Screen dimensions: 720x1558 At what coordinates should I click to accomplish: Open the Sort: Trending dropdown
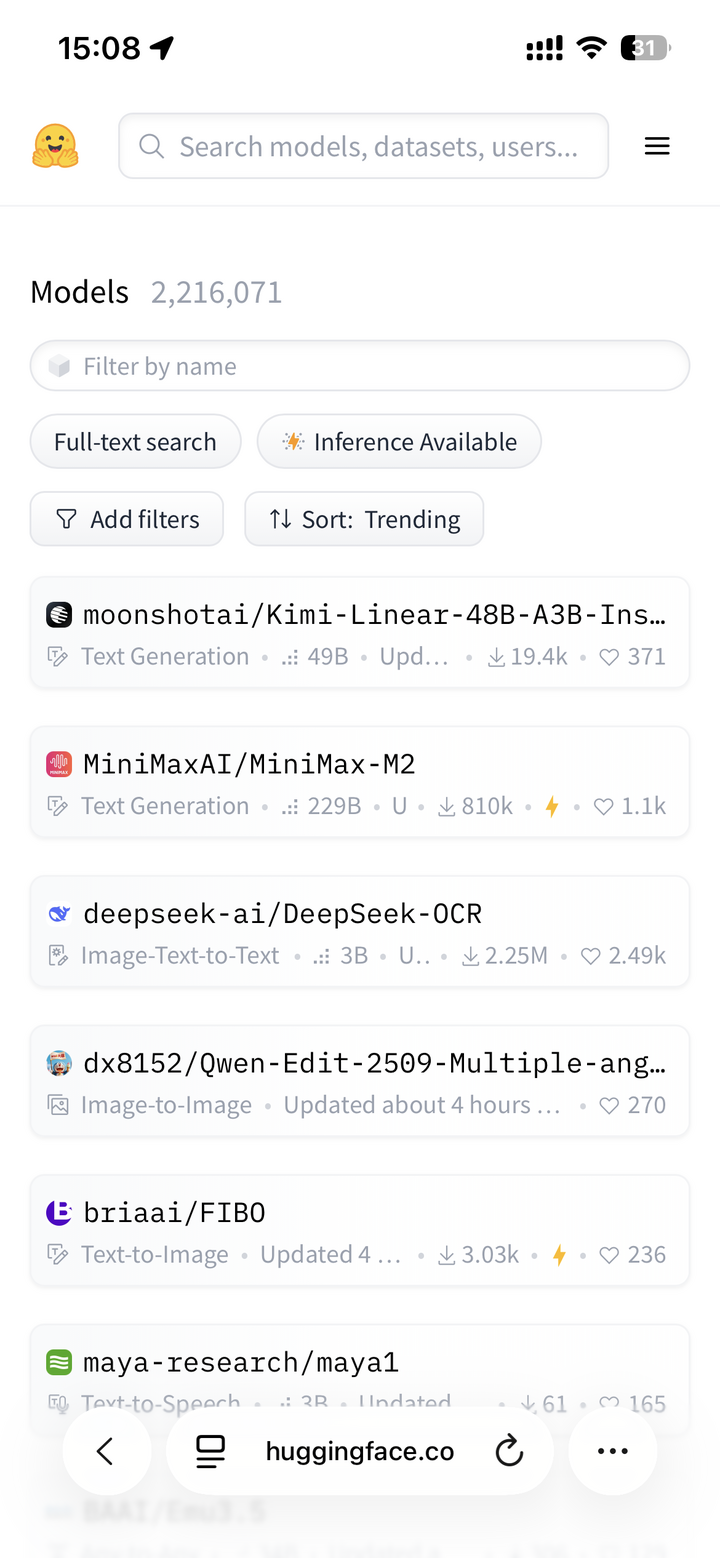[x=364, y=519]
